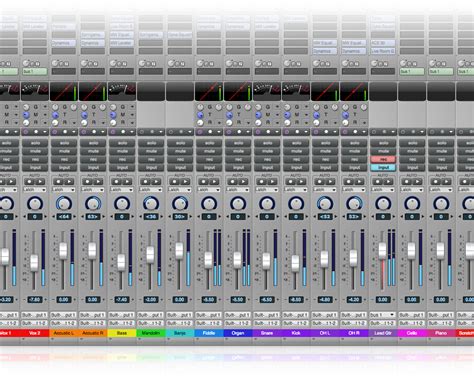The height and width of the screenshot is (378, 474).
Task: Click the purple group circle on Acoustic L
Action: point(55,132)
